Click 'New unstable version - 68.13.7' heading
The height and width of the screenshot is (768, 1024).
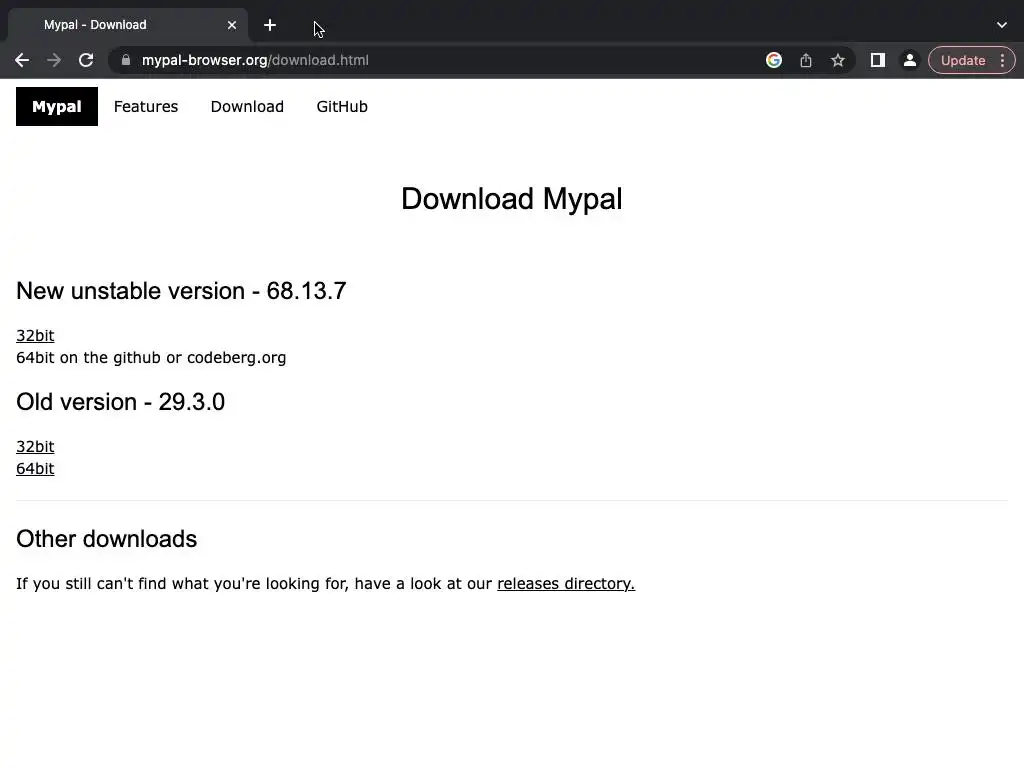pos(181,291)
